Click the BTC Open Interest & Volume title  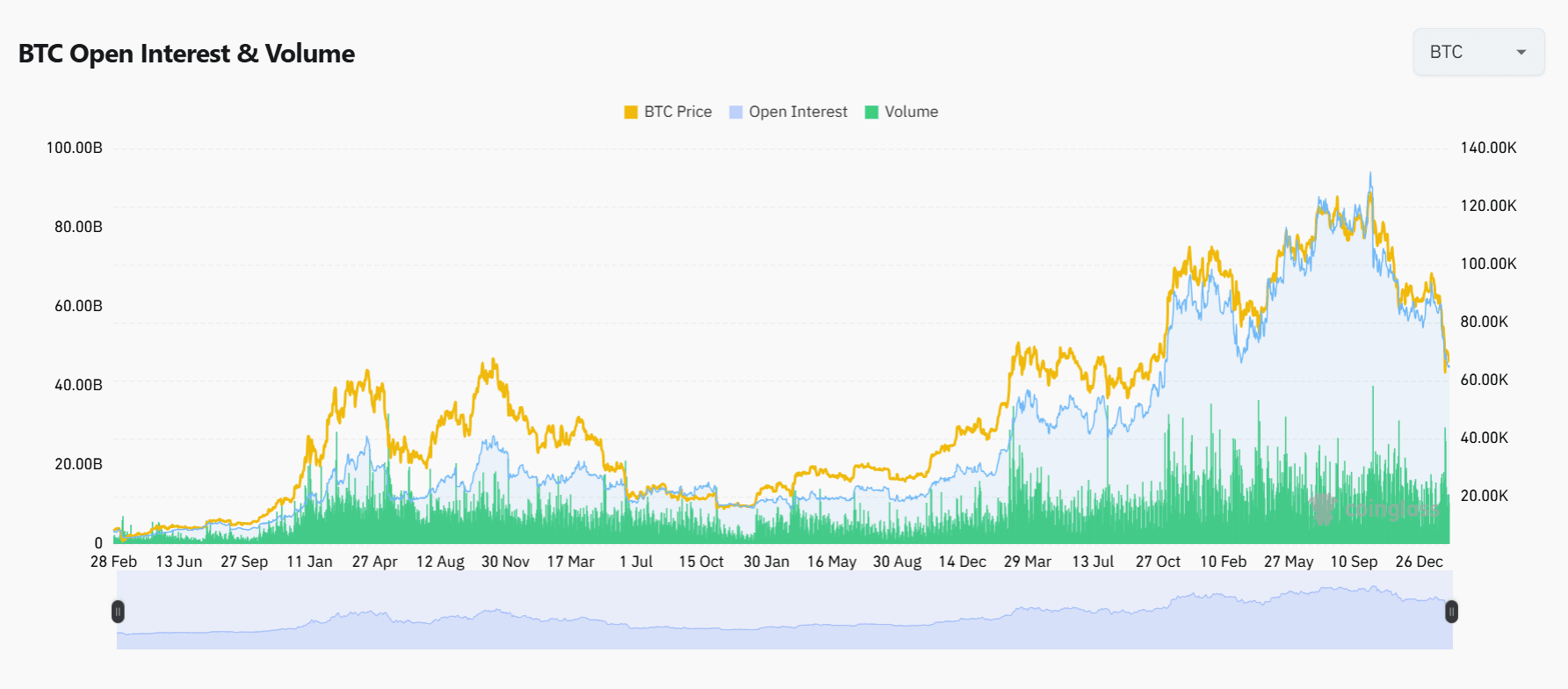[186, 54]
